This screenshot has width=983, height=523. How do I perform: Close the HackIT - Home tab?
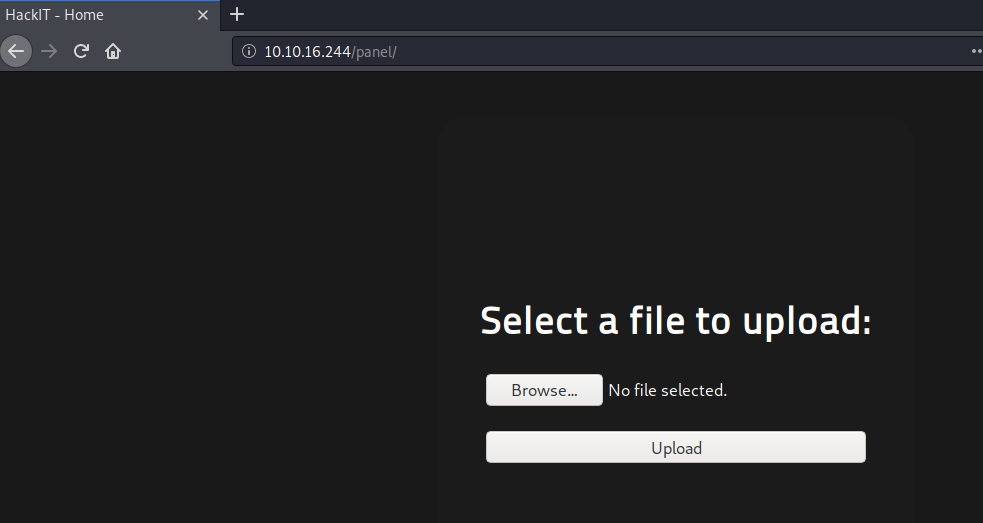[x=203, y=15]
